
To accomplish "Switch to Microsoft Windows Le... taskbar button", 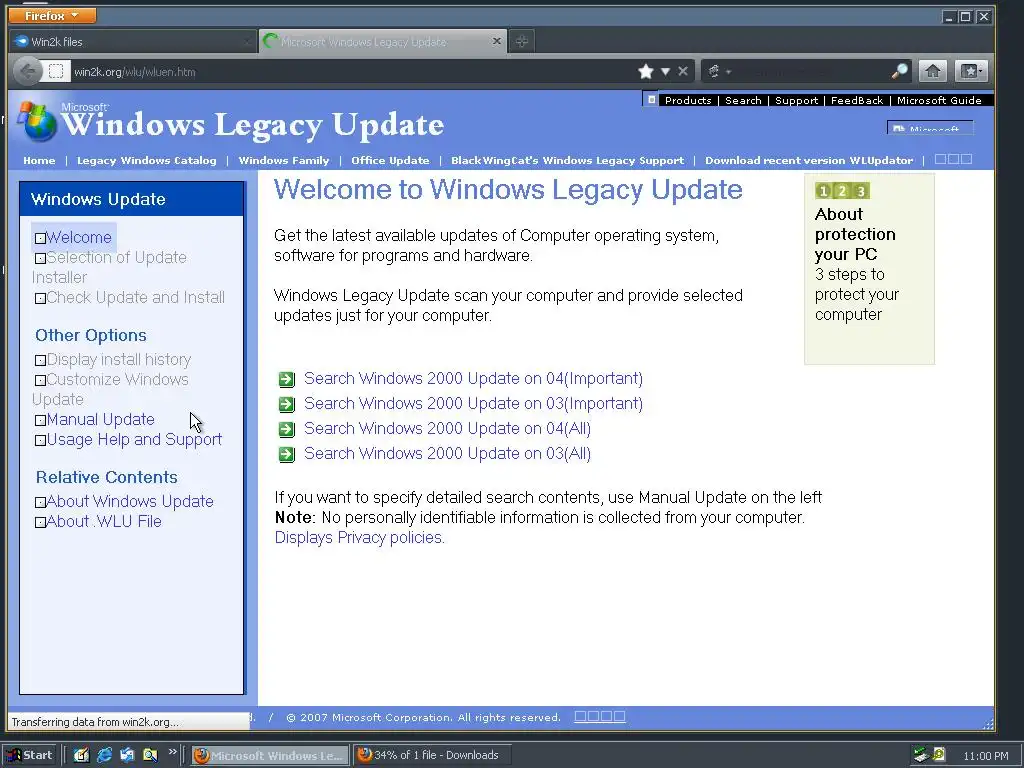I will pyautogui.click(x=270, y=756).
